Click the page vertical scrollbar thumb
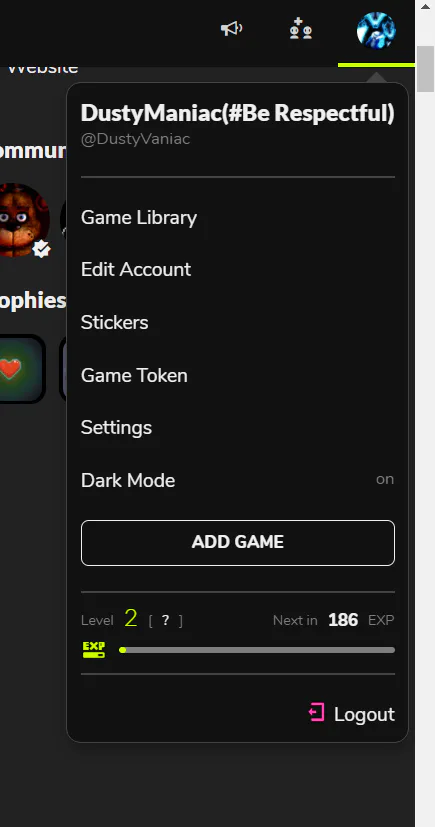435x827 pixels. pyautogui.click(x=425, y=69)
